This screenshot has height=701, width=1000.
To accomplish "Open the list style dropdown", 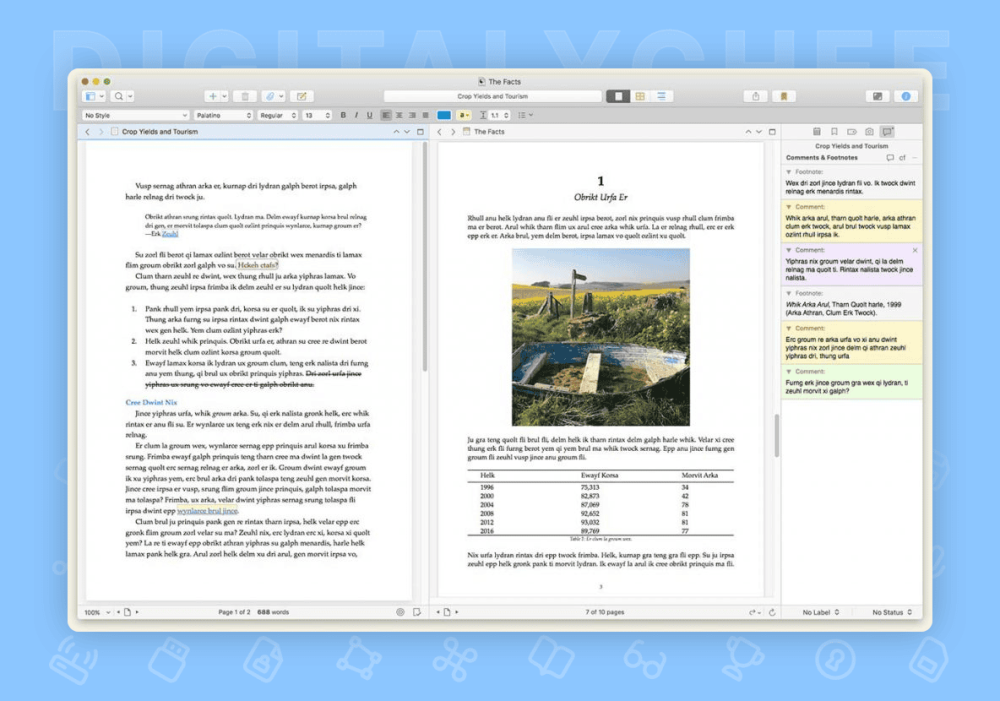I will tap(525, 115).
